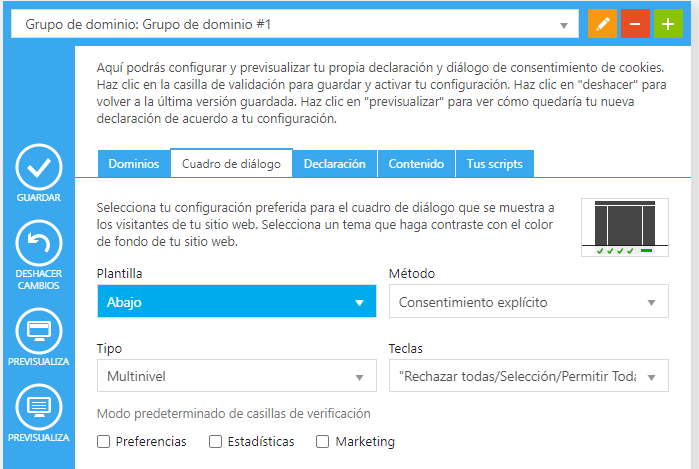Click the Tipo label text

(x=109, y=349)
